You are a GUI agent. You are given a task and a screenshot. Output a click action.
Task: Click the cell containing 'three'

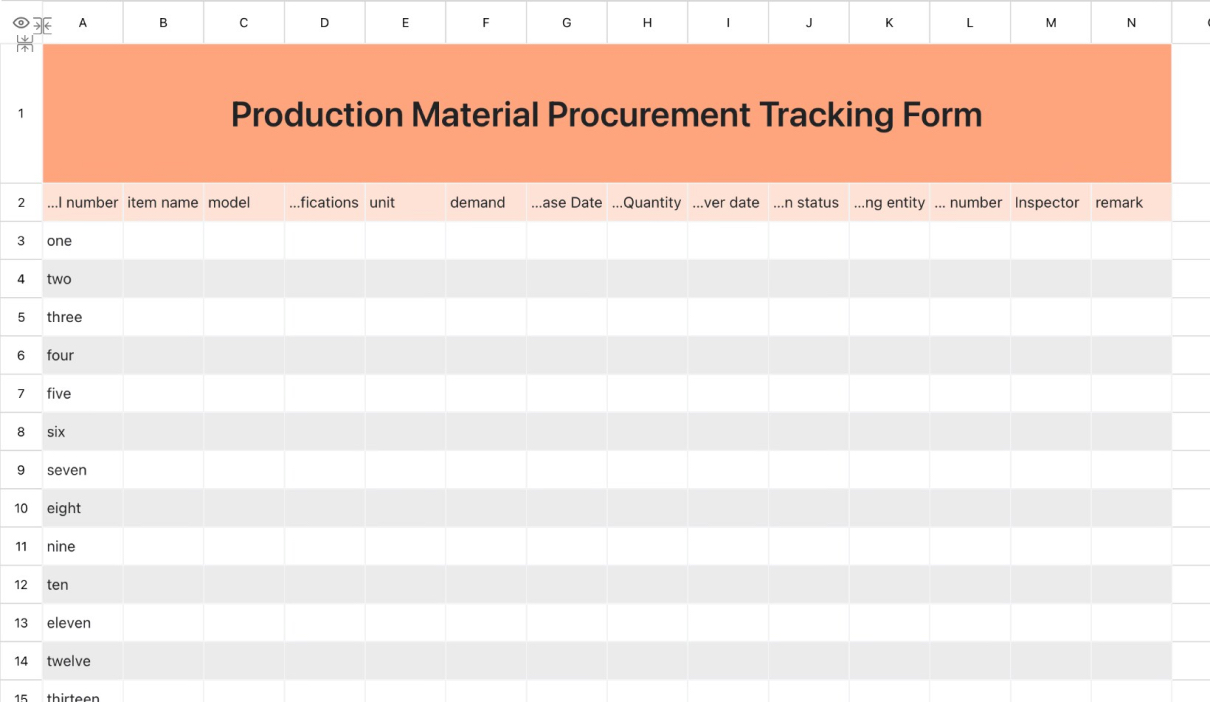83,317
